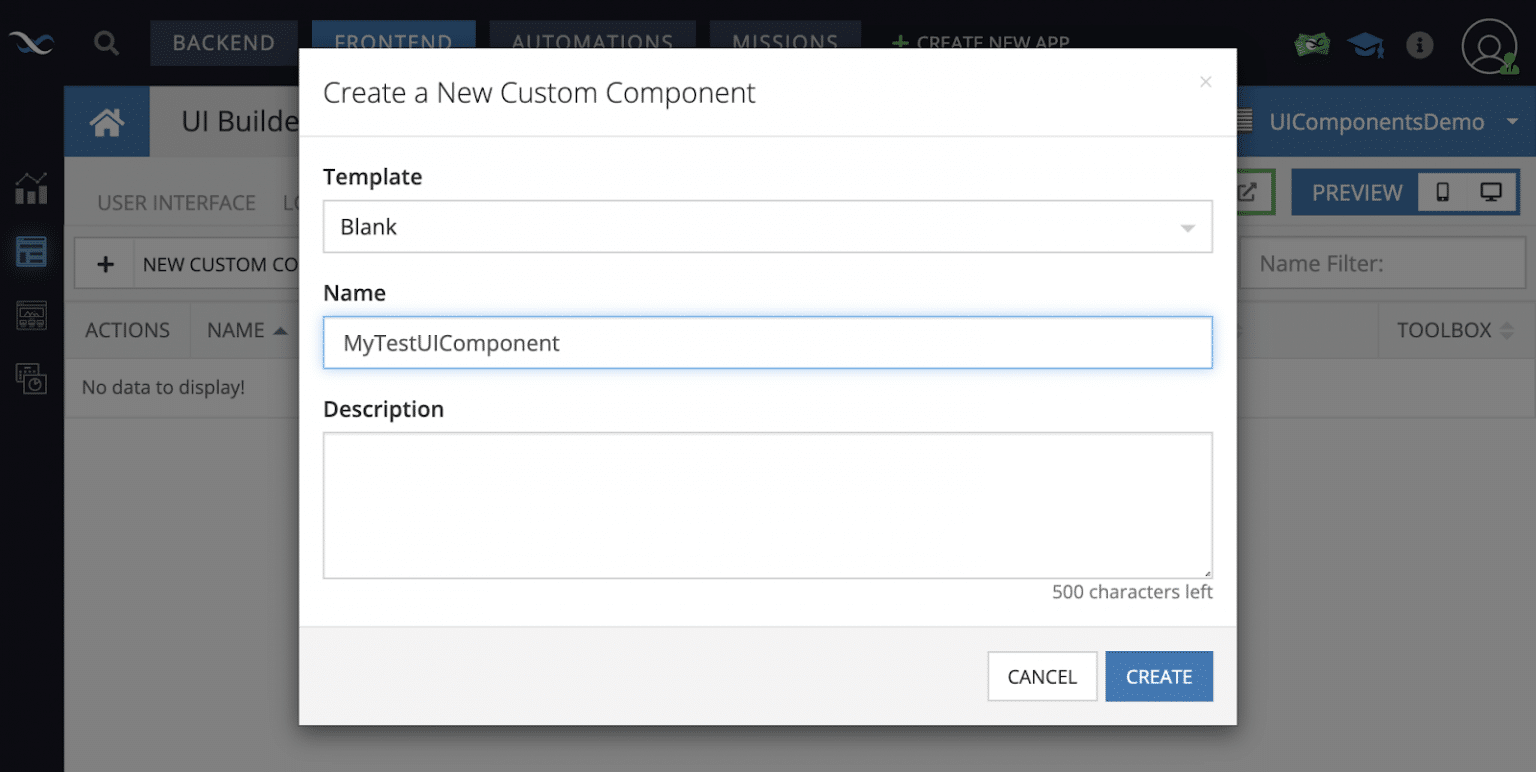Click the CANCEL button
Viewport: 1536px width, 772px height.
click(x=1042, y=677)
